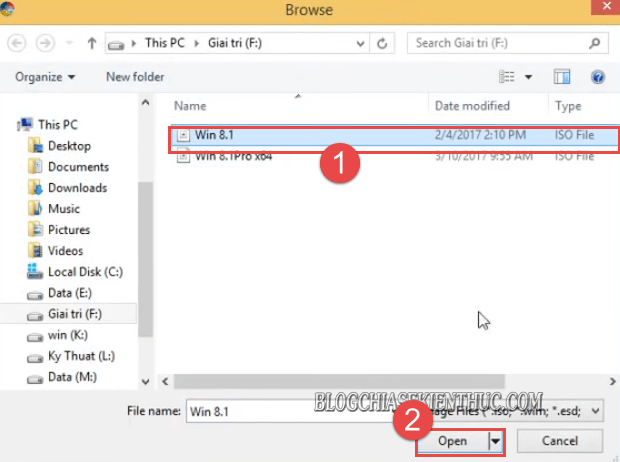Open win (K:) drive in navigation pane
This screenshot has height=462, width=620.
[x=68, y=335]
